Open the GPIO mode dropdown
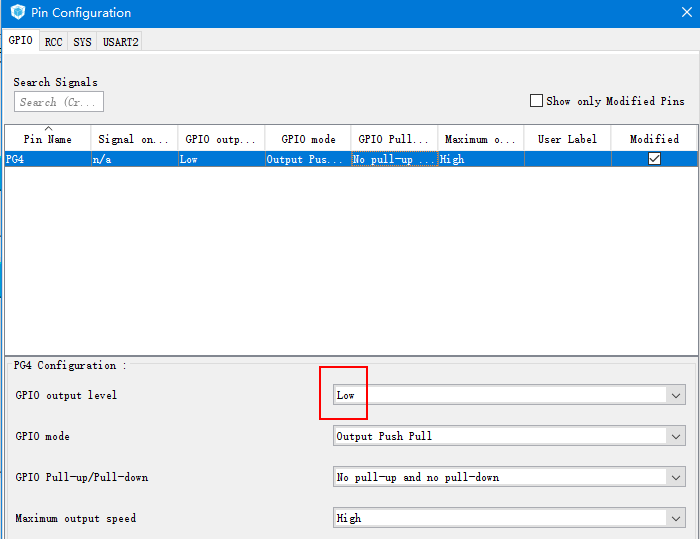 [509, 436]
